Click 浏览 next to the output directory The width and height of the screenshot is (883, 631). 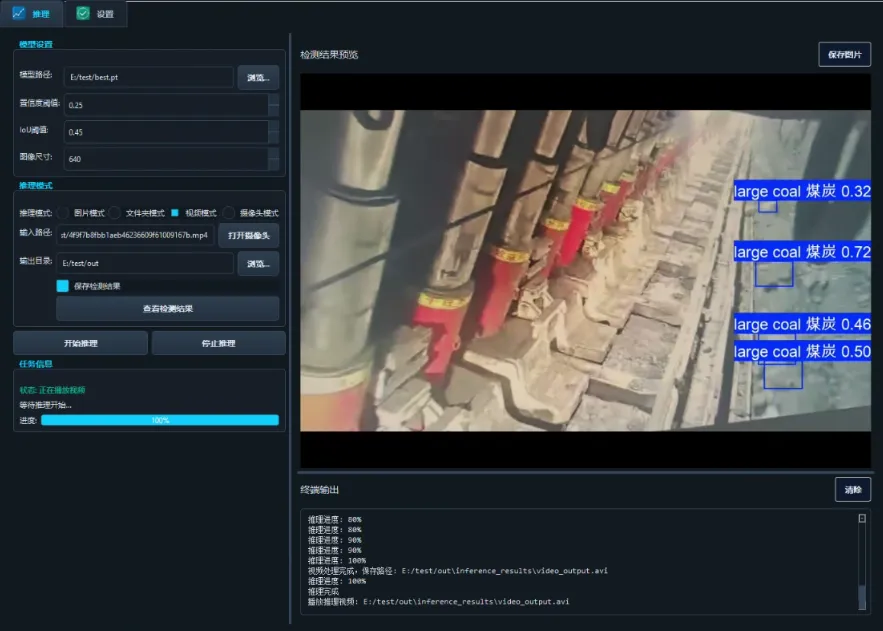(x=258, y=263)
